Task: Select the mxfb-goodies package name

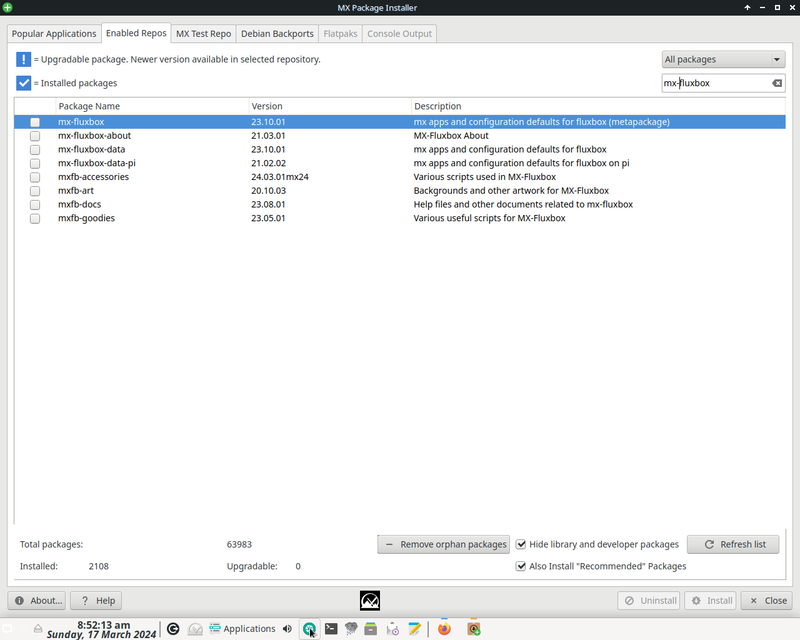Action: [x=86, y=218]
